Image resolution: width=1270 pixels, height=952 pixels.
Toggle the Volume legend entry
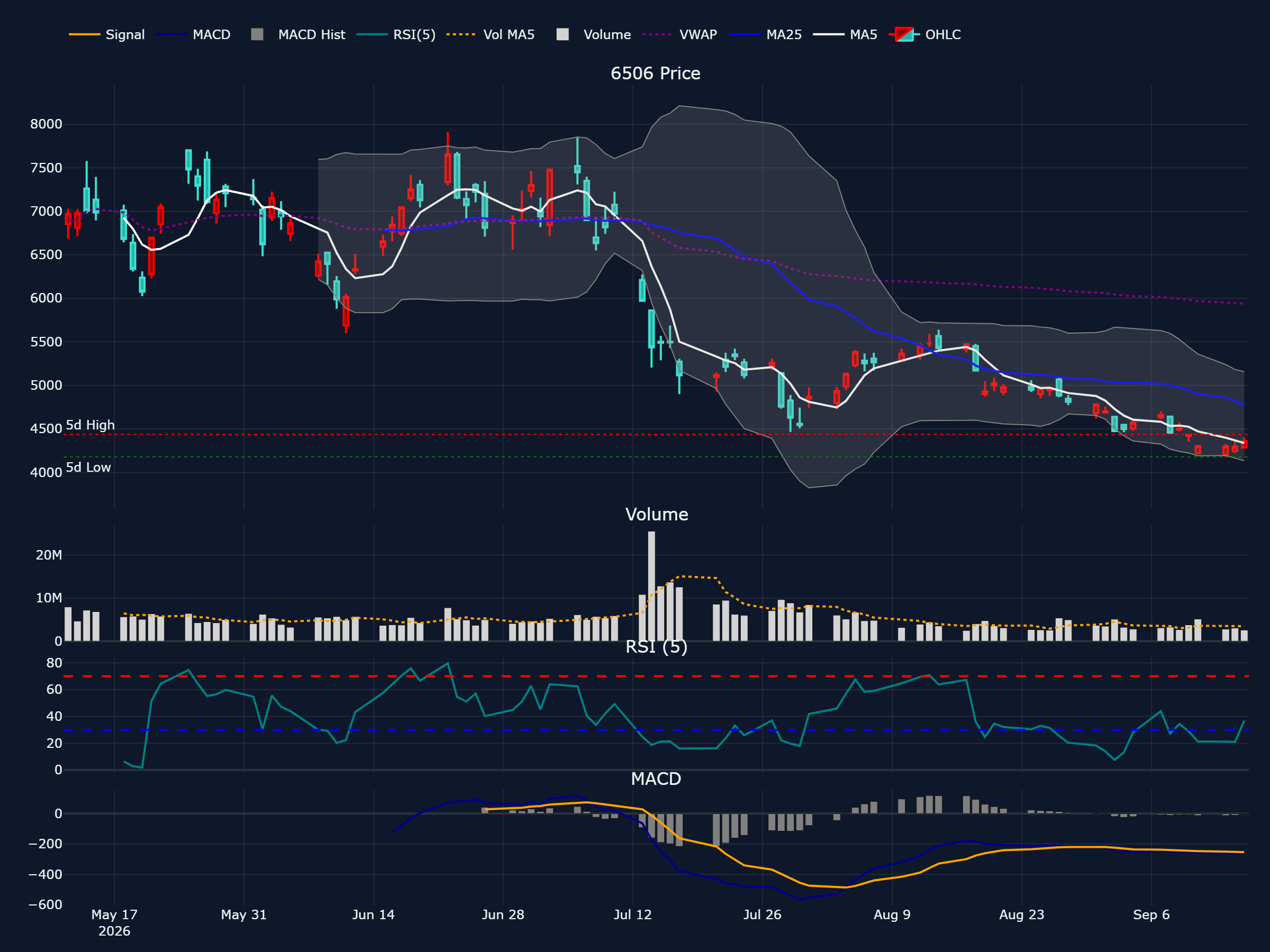click(594, 34)
